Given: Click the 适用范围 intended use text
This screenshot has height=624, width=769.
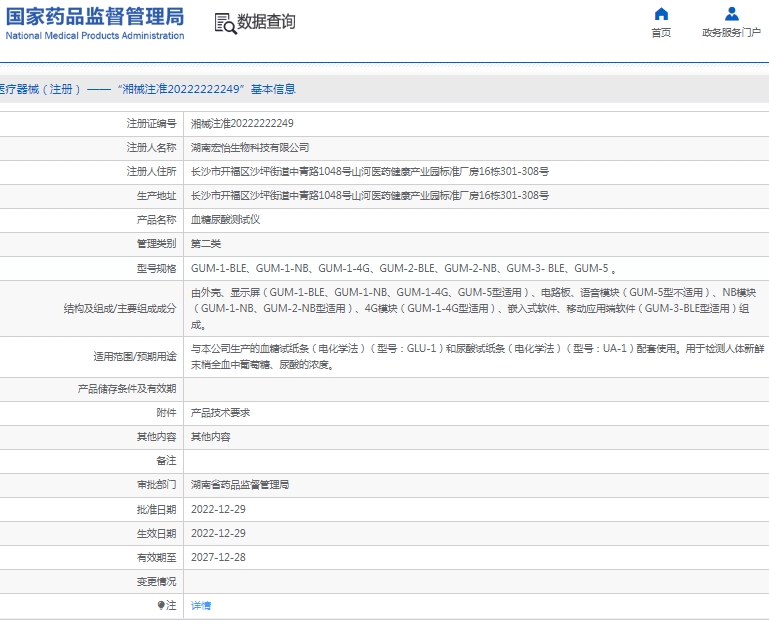Looking at the screenshot, I should click(x=477, y=357).
